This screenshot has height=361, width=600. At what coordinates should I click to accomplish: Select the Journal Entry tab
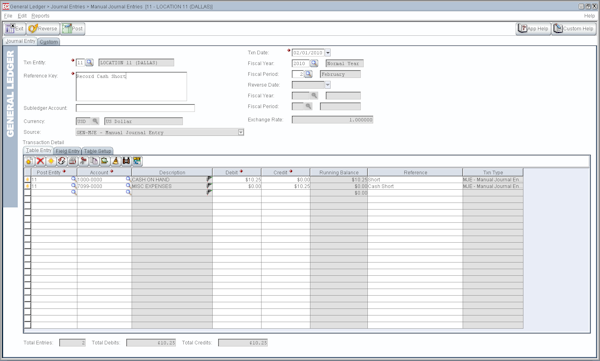pyautogui.click(x=20, y=41)
